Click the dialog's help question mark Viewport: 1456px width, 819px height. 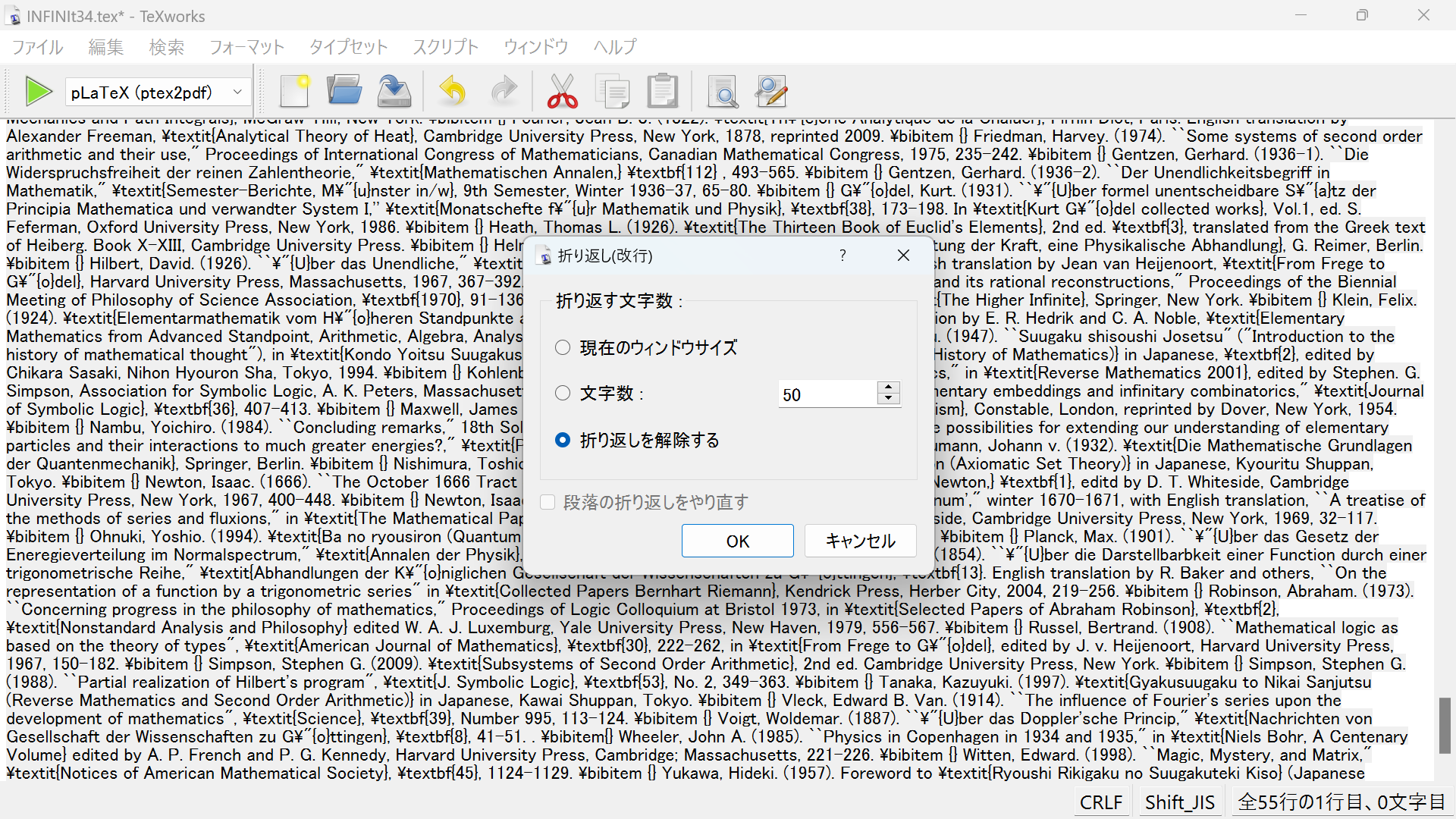point(843,256)
